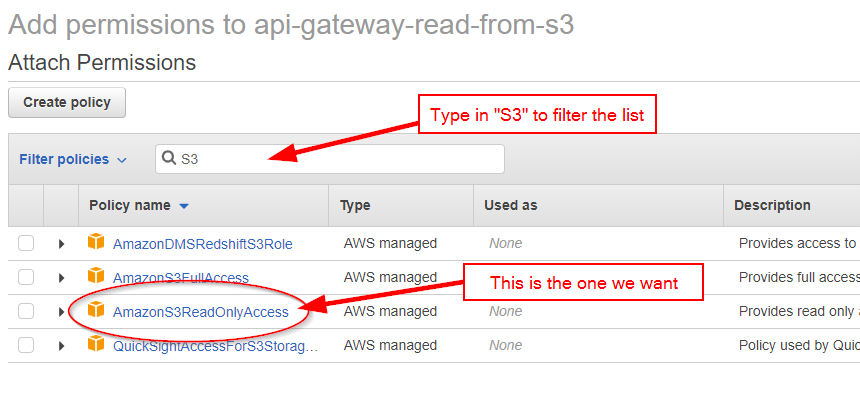Click the policy search field containing S3

(x=330, y=159)
